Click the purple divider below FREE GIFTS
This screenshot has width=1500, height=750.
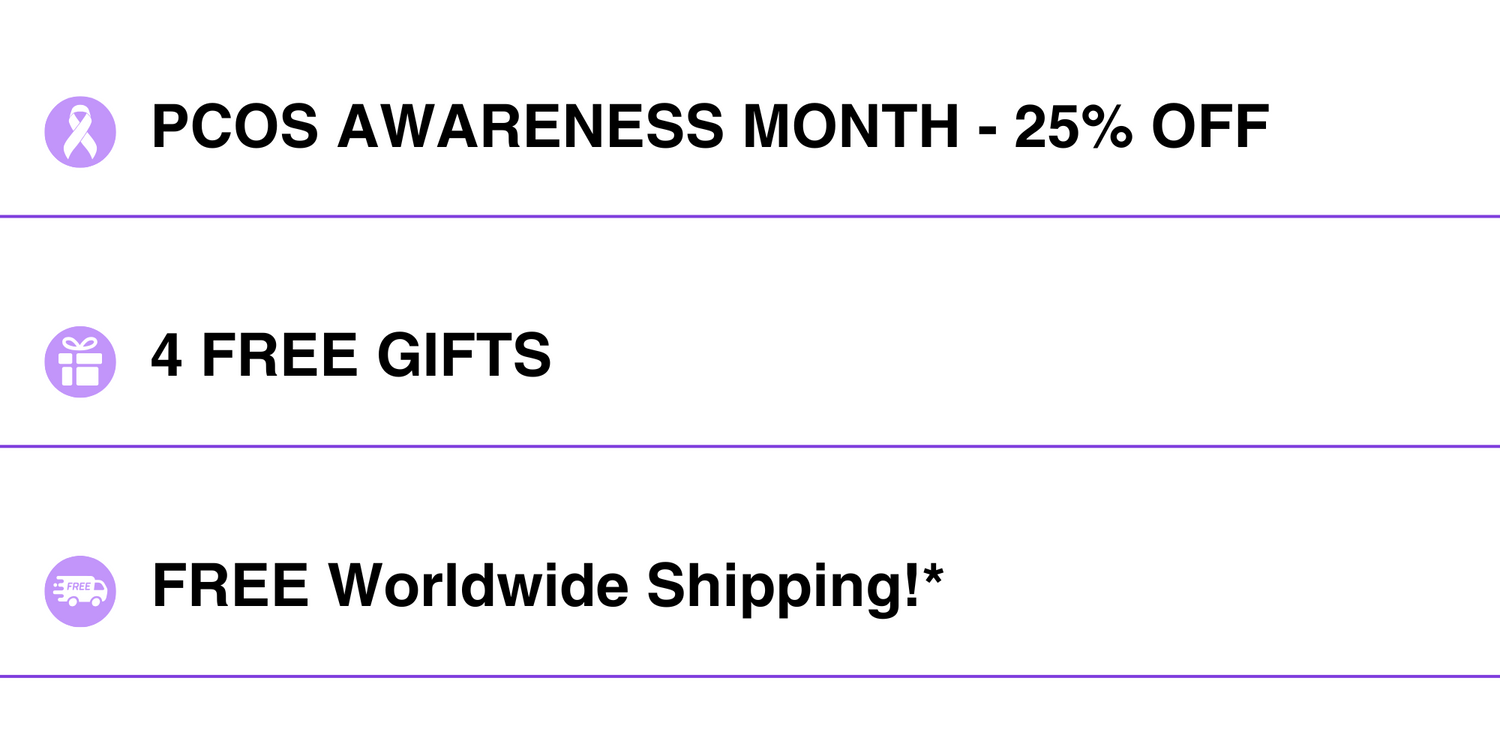coord(750,446)
